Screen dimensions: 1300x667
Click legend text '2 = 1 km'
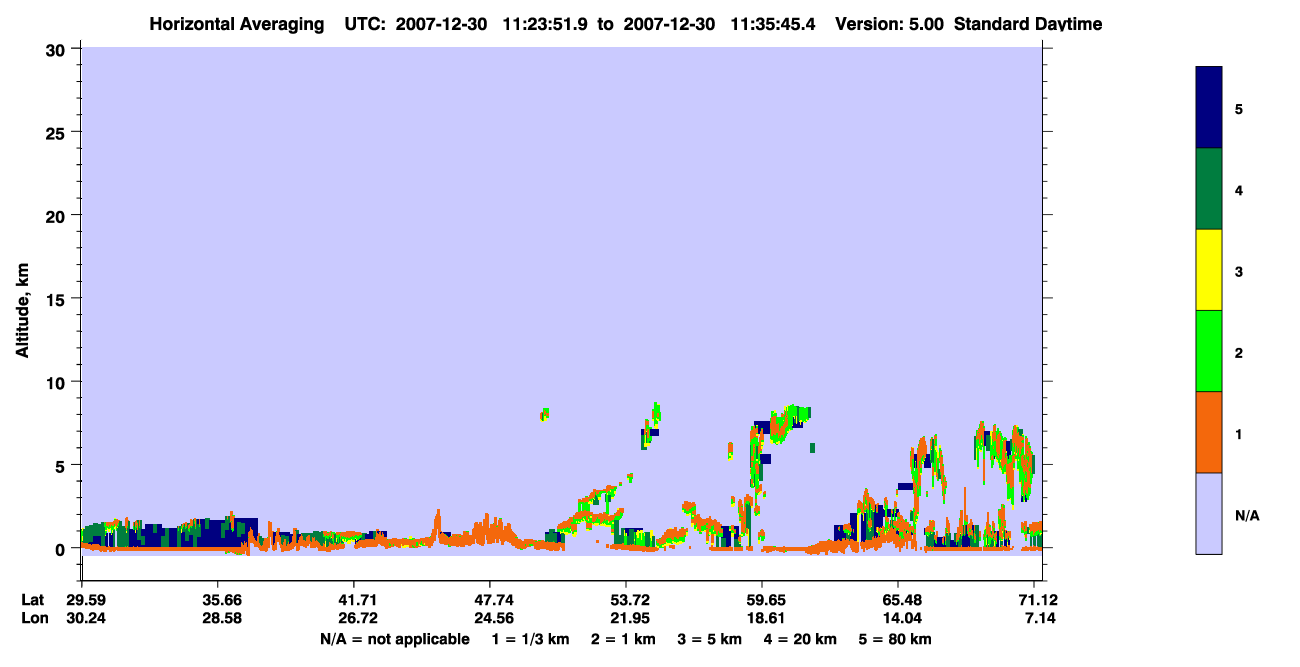(623, 639)
